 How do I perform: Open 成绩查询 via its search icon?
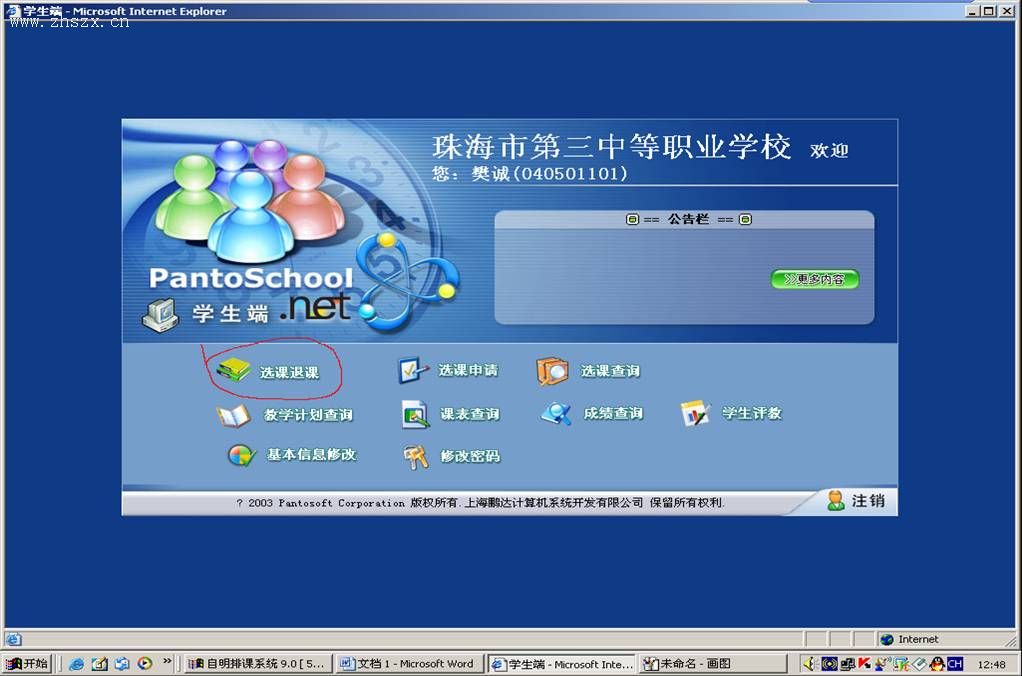pyautogui.click(x=556, y=413)
